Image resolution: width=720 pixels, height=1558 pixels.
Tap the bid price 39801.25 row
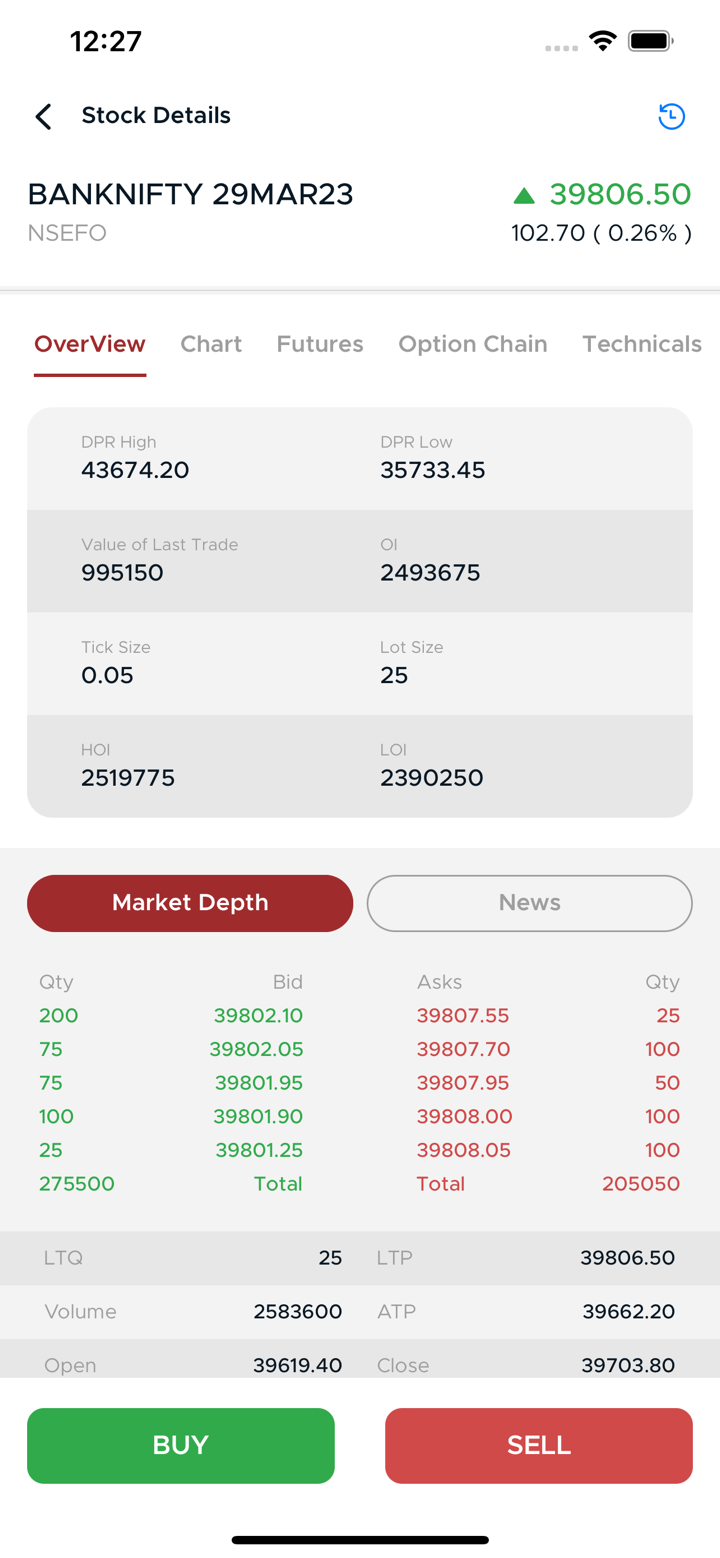[259, 1150]
